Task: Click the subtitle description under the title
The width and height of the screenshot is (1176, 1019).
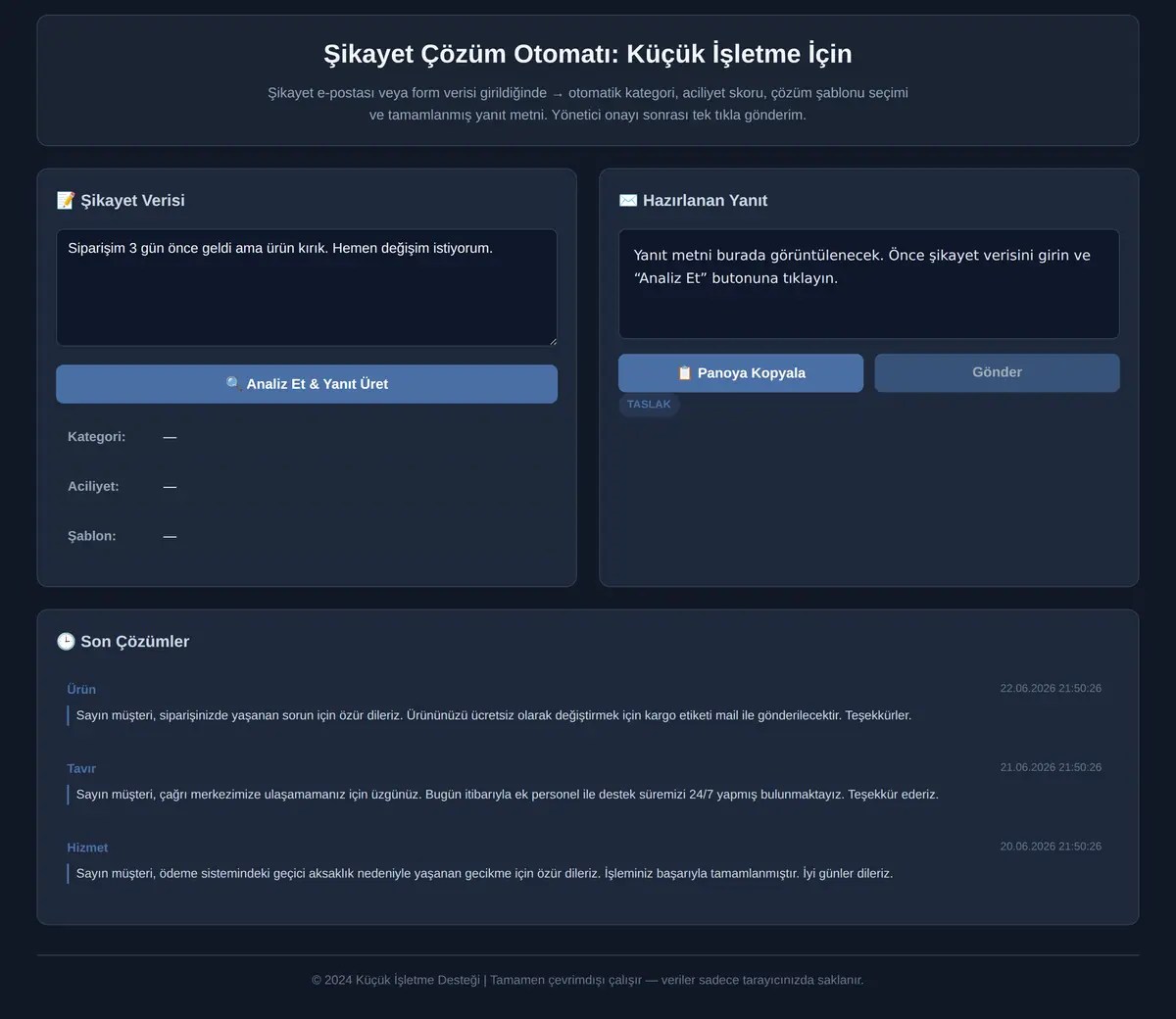Action: tap(588, 104)
